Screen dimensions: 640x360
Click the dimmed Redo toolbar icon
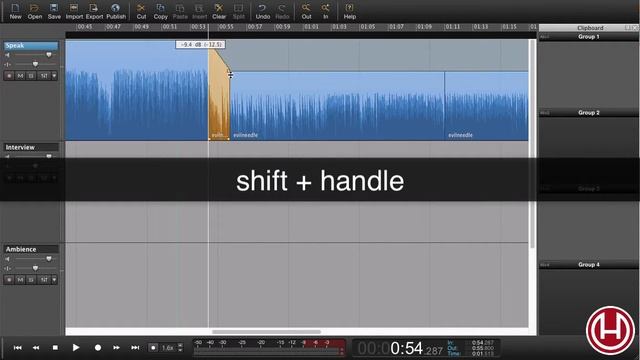(x=282, y=11)
